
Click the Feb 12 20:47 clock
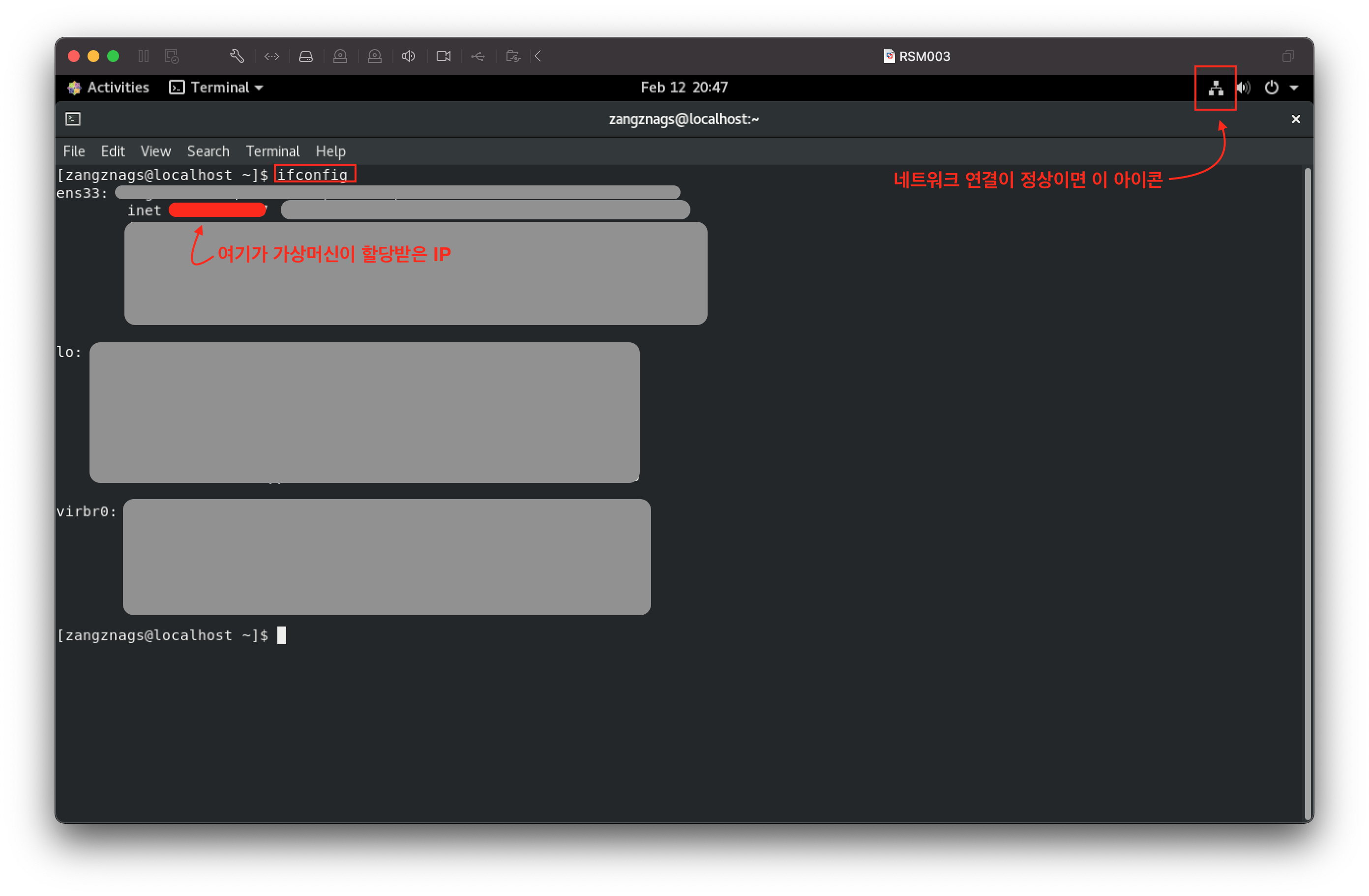[x=684, y=88]
